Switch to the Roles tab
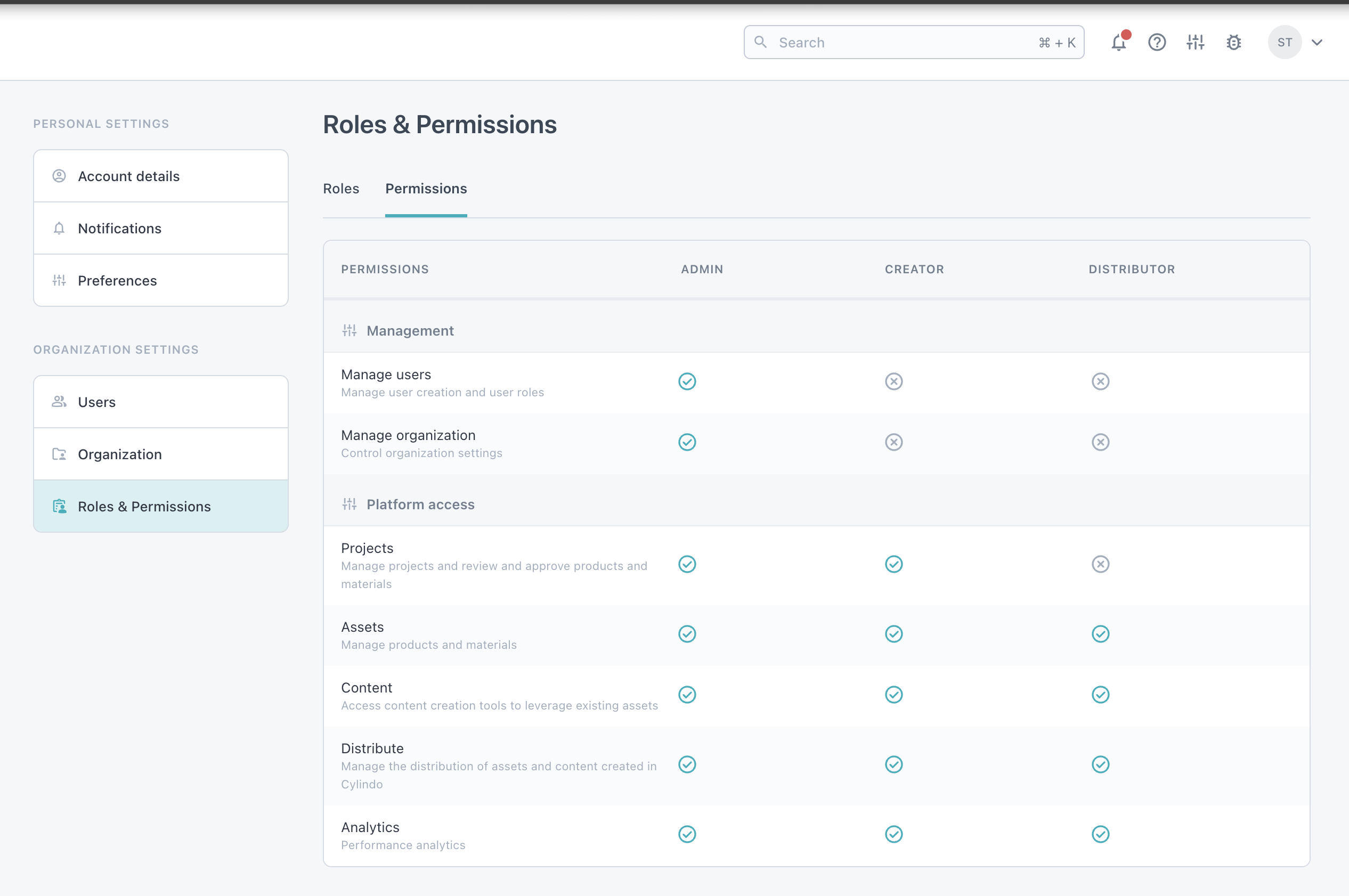The image size is (1349, 896). click(x=340, y=189)
